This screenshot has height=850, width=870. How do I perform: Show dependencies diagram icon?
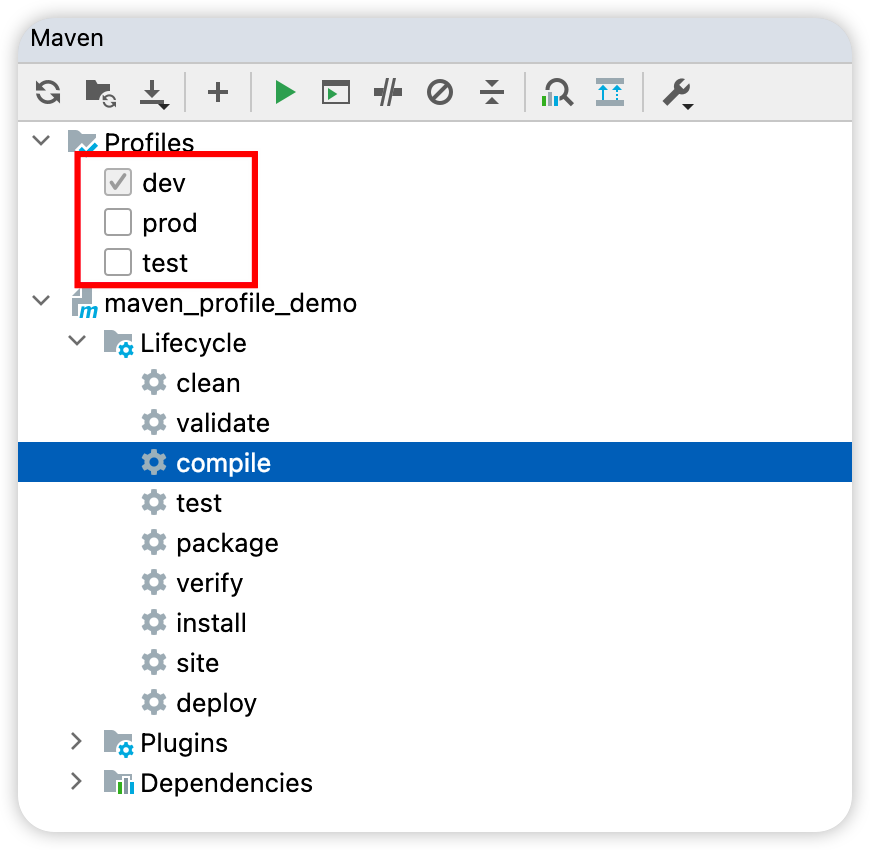[610, 92]
